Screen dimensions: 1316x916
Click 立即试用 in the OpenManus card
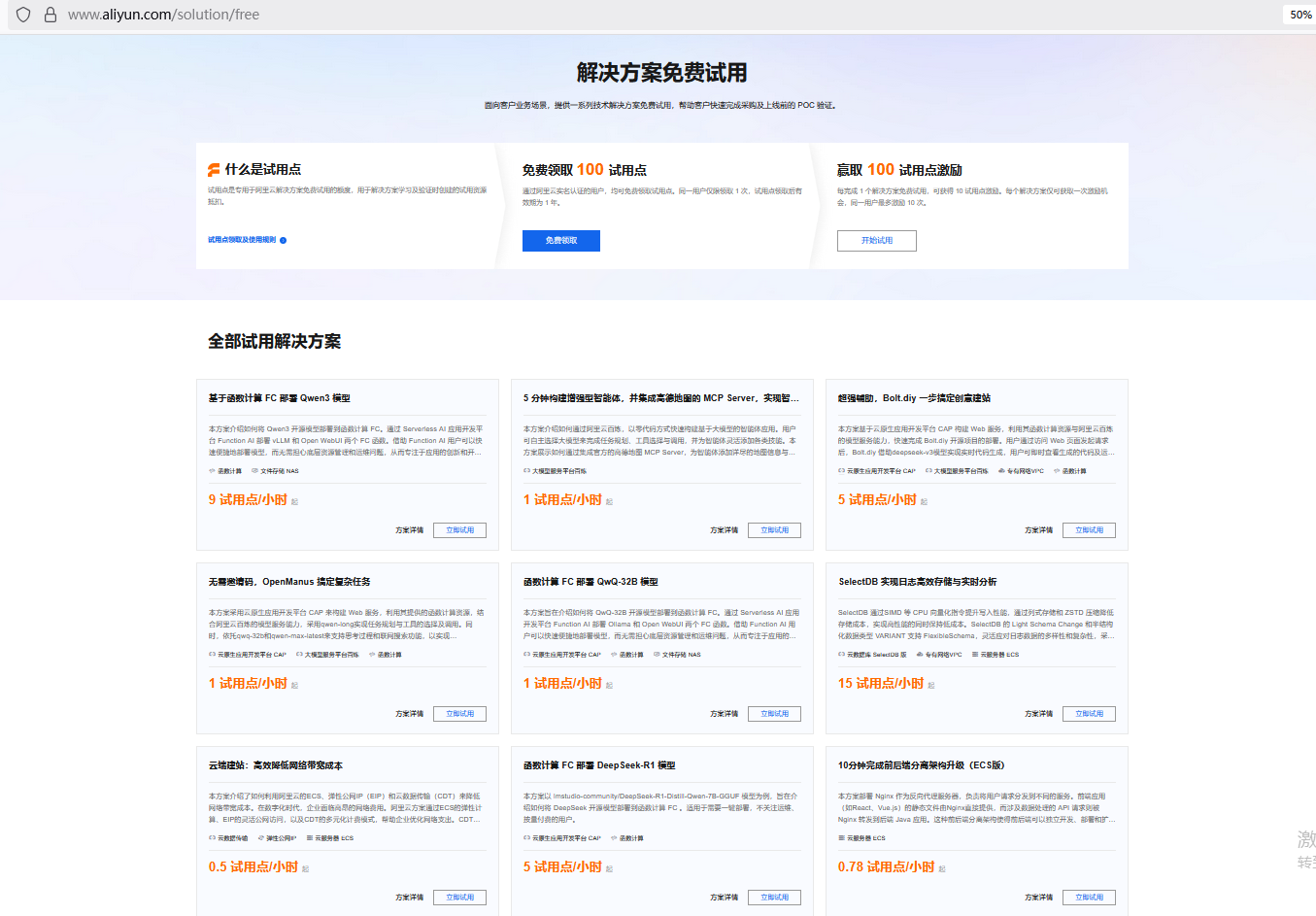click(459, 714)
